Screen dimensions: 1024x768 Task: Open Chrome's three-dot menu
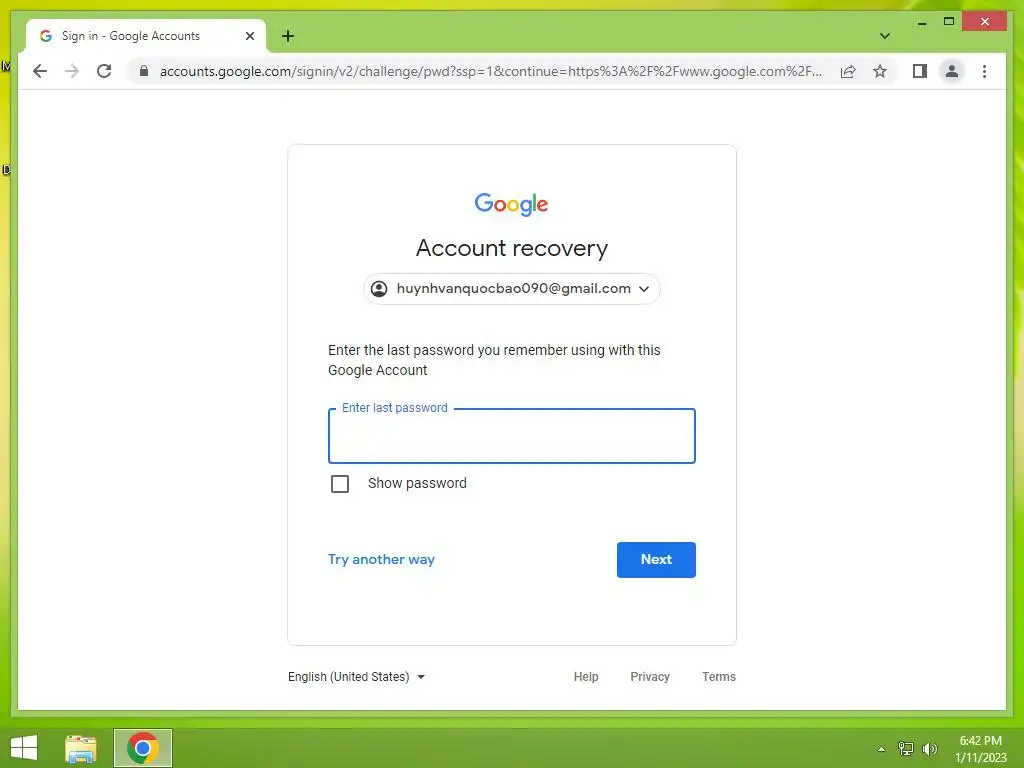(x=984, y=71)
